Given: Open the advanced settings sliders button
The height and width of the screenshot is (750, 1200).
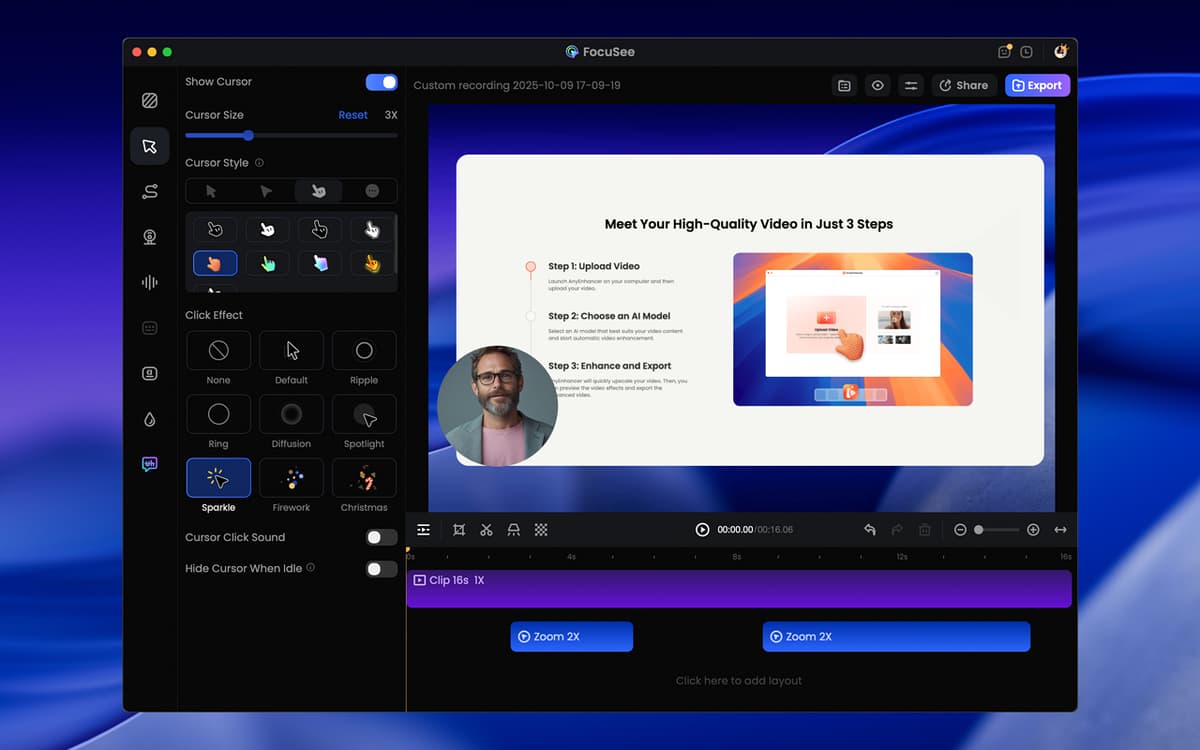Looking at the screenshot, I should (911, 86).
